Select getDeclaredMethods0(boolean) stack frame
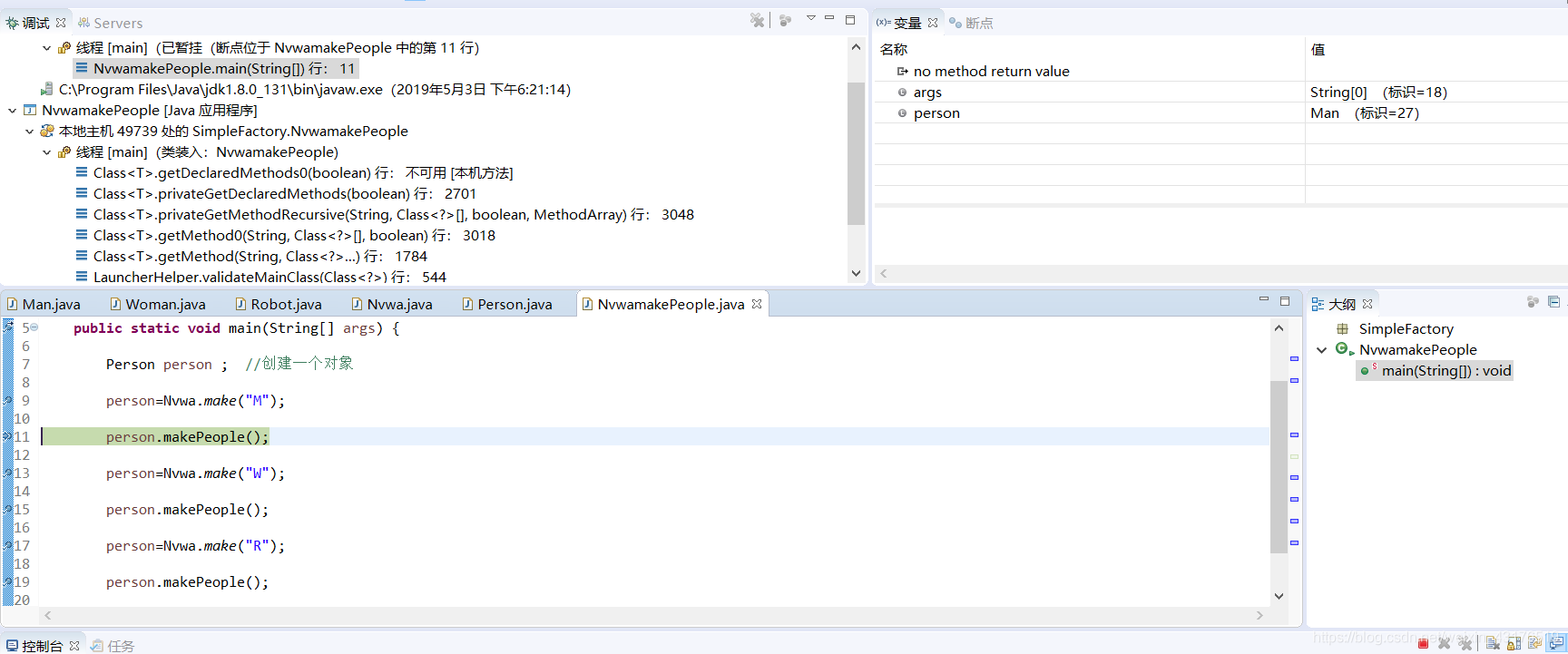Viewport: 1568px width, 654px height. tap(295, 173)
